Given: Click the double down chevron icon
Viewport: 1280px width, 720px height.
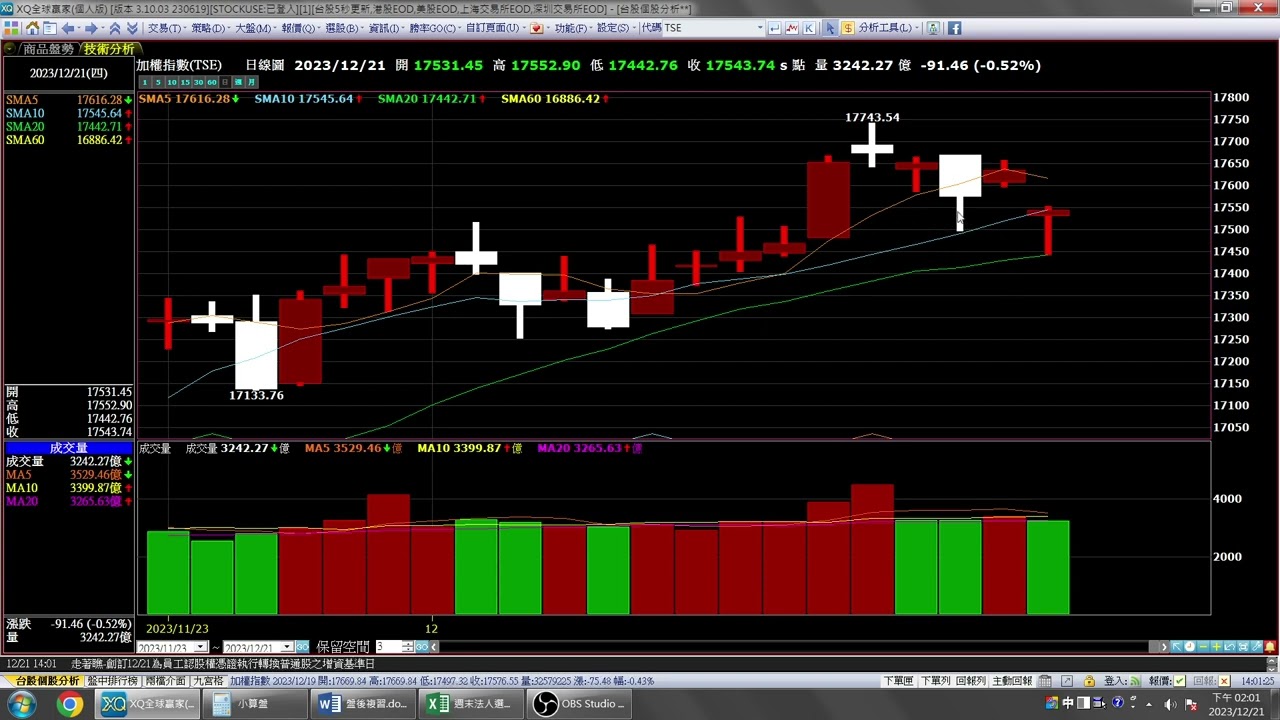Looking at the screenshot, I should point(131,28).
